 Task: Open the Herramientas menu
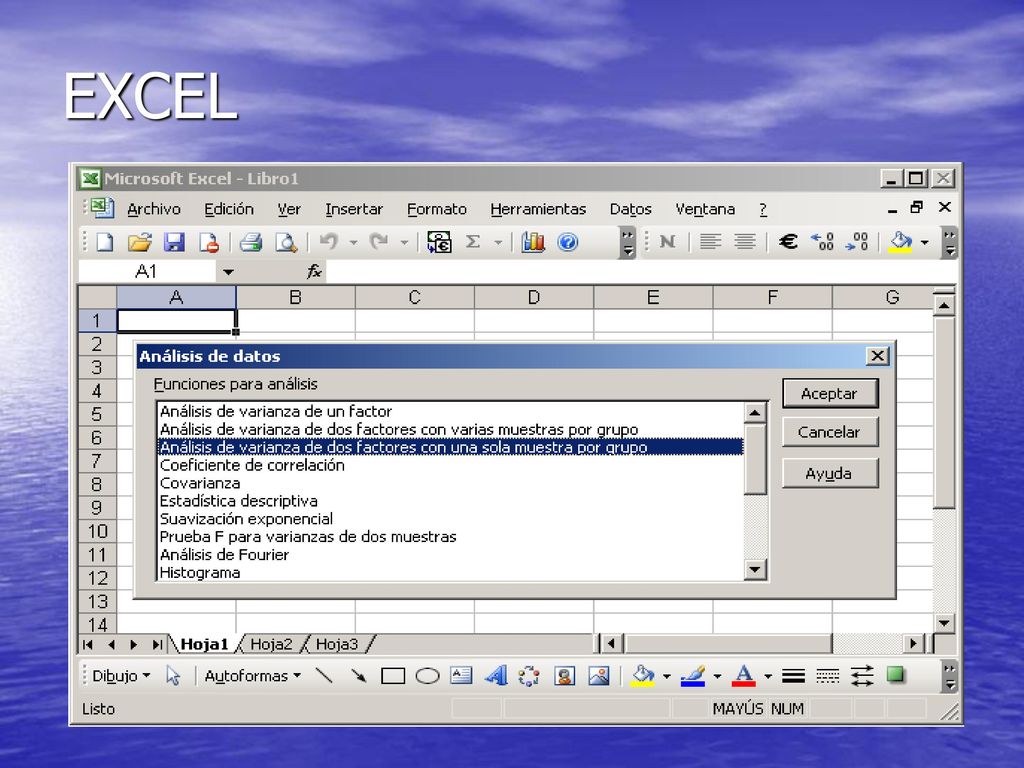tap(538, 209)
